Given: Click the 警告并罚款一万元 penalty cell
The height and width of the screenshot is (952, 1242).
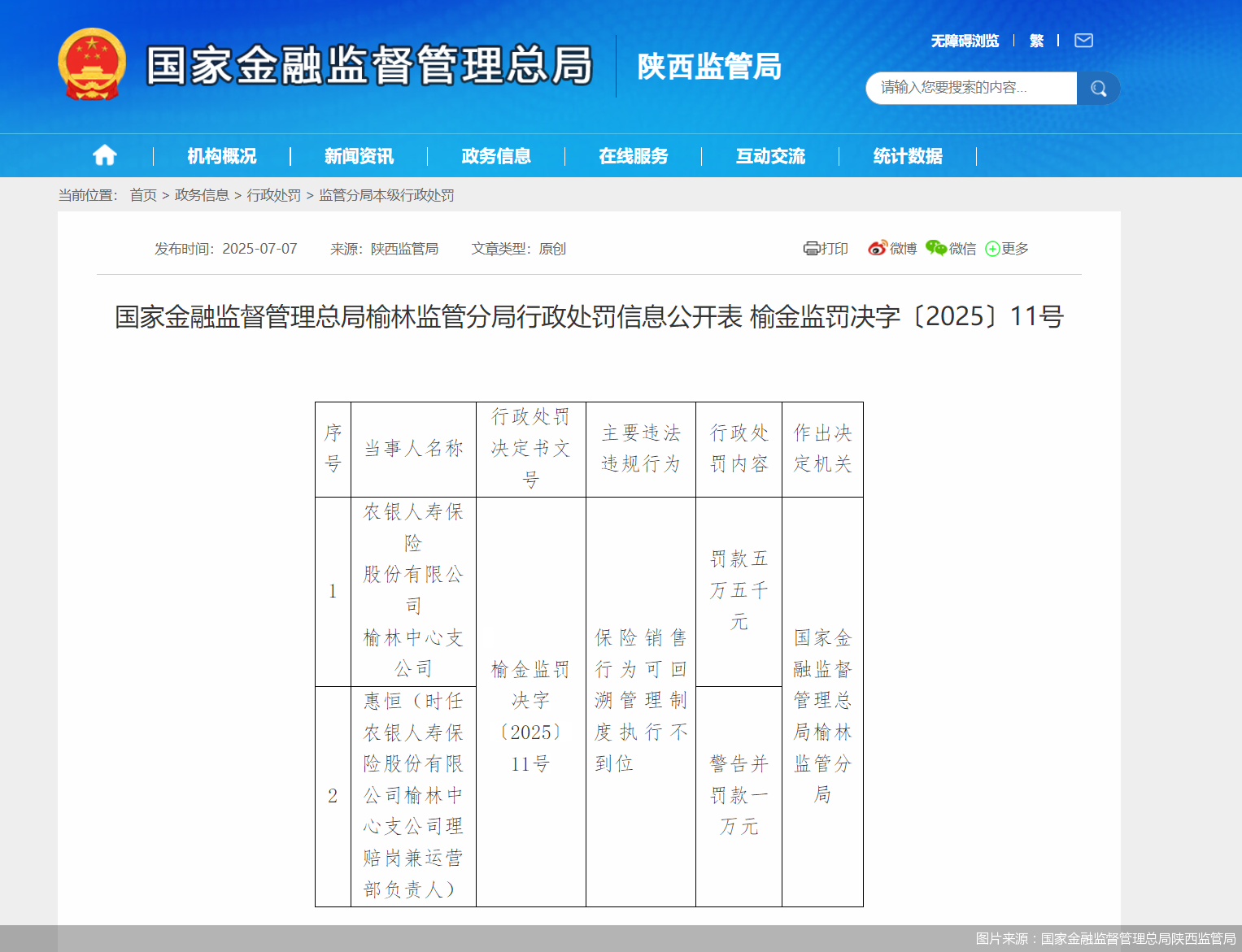Looking at the screenshot, I should tap(739, 796).
